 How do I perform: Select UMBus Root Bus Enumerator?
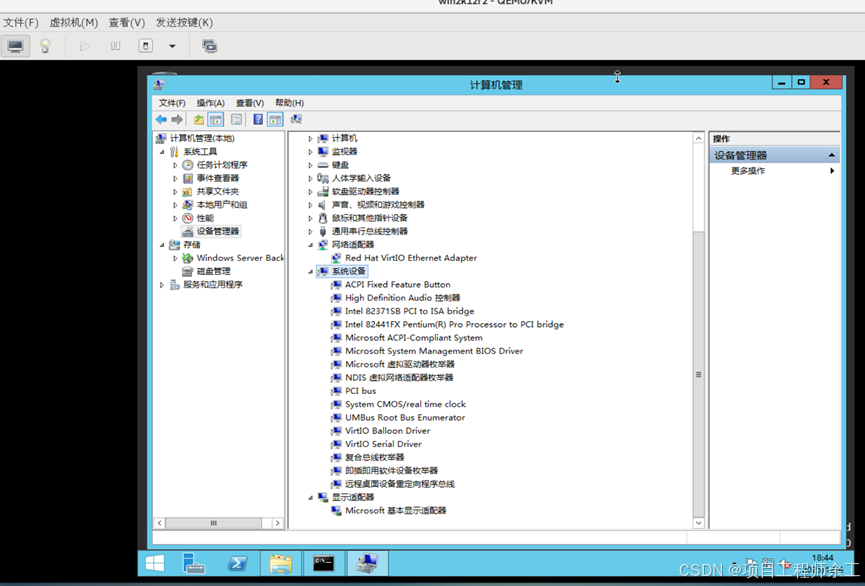(405, 417)
